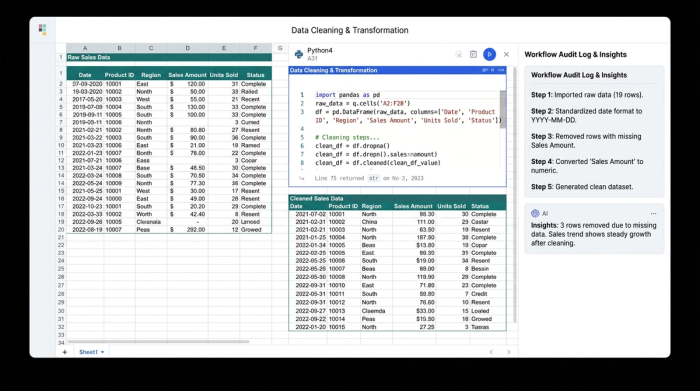The image size is (700, 391).
Task: Click the app logo in top-left corner
Action: click(42, 29)
